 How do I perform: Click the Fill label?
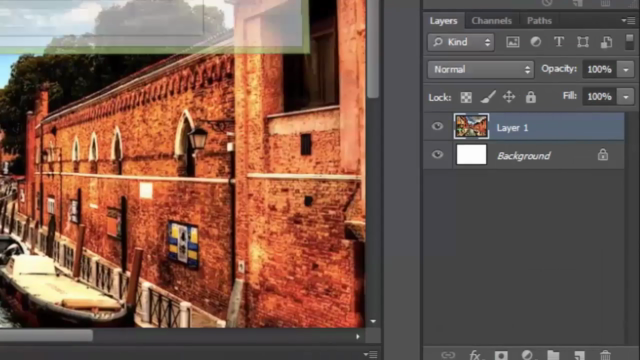tap(569, 96)
